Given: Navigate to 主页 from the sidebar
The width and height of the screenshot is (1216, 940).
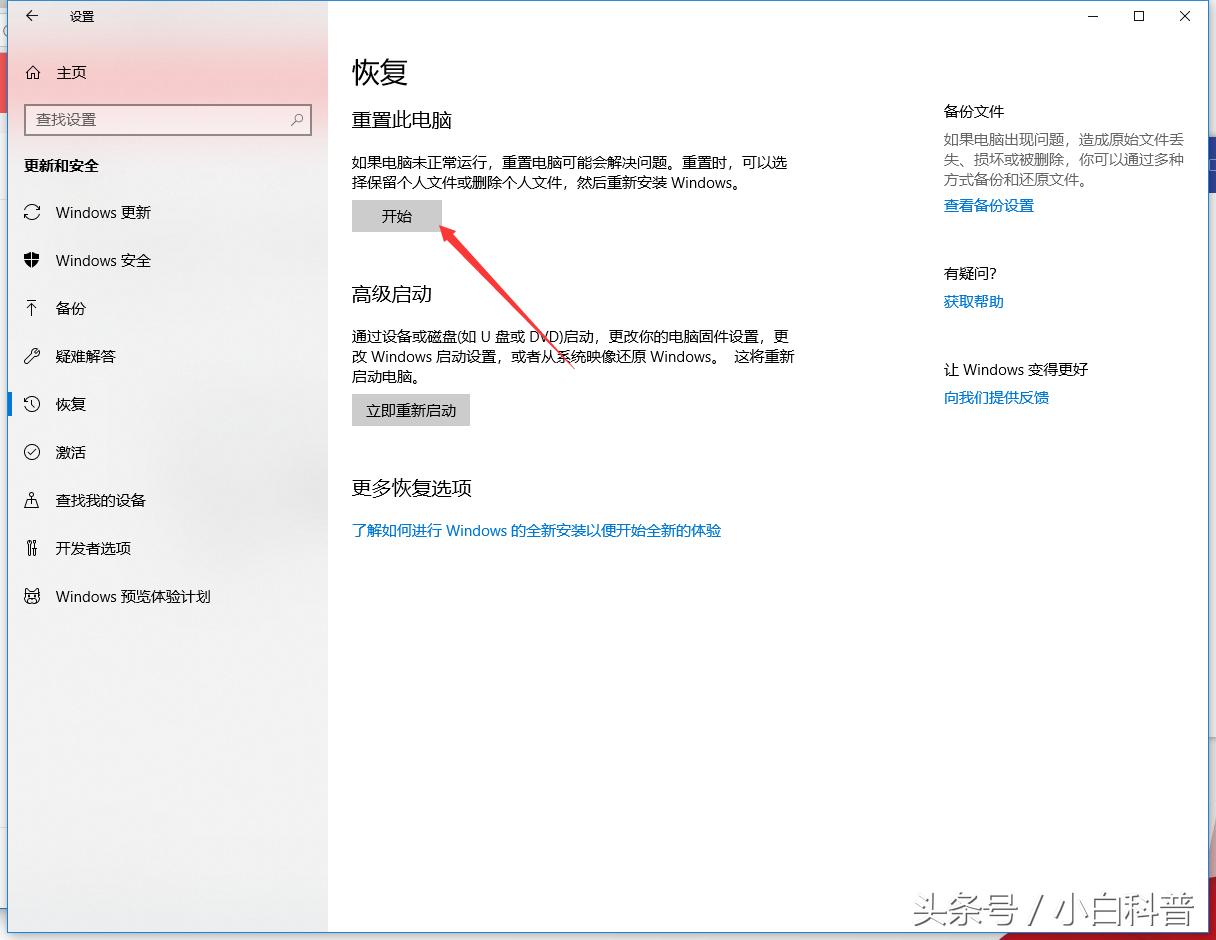Looking at the screenshot, I should point(72,72).
